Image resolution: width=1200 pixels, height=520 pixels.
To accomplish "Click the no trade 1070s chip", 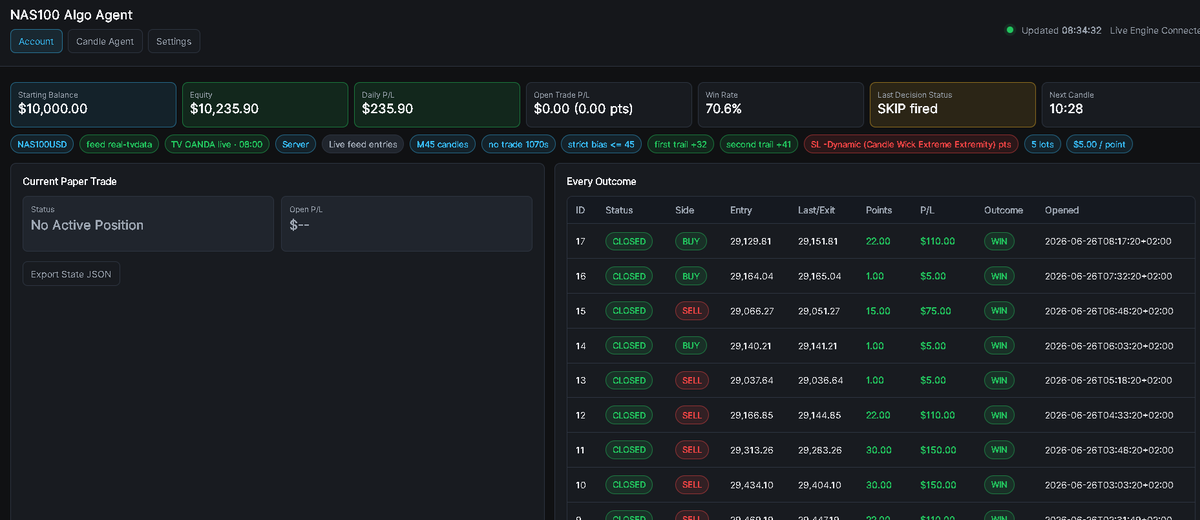I will pos(518,144).
